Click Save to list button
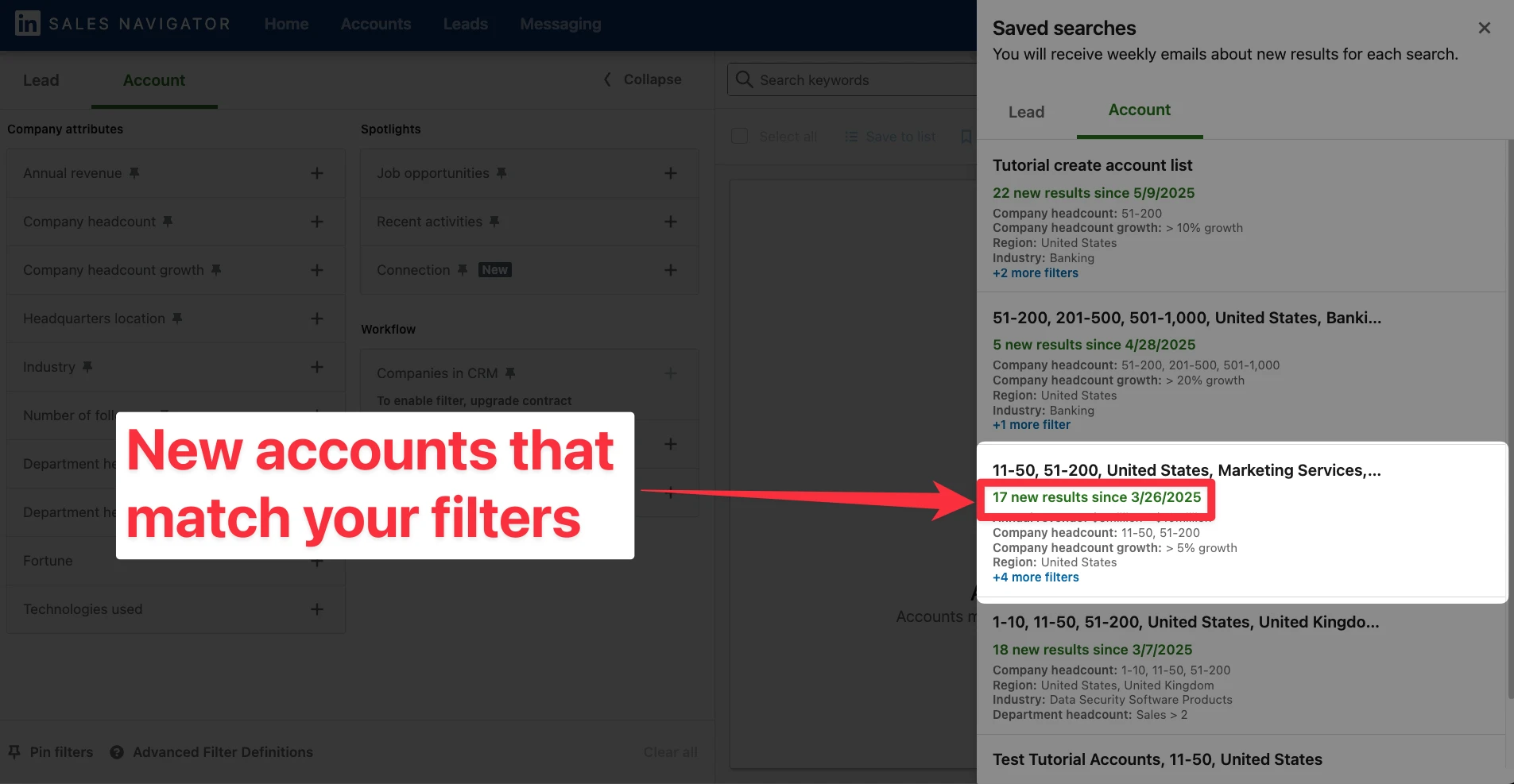The height and width of the screenshot is (784, 1514). pos(890,137)
